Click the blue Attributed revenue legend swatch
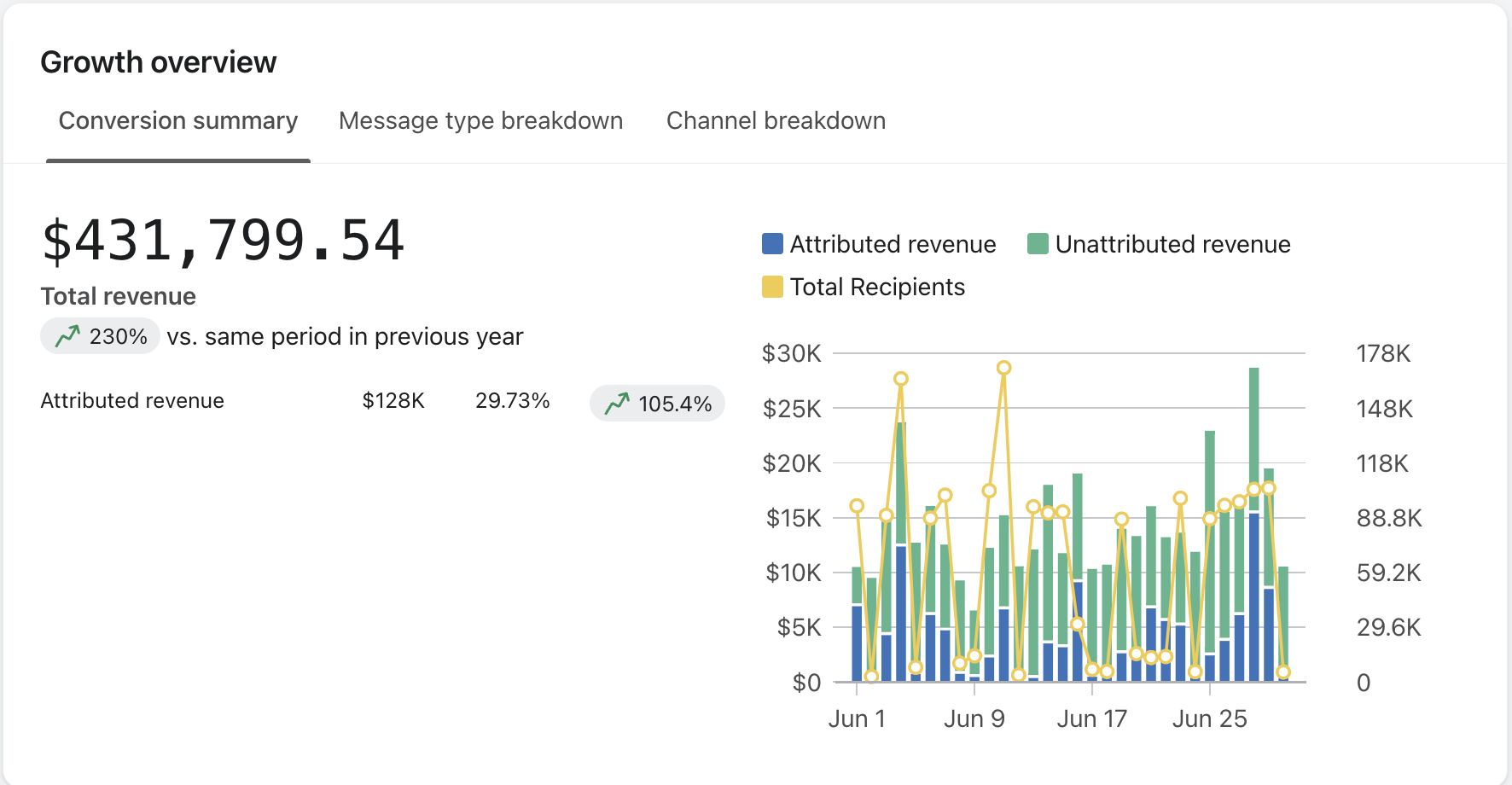Screen dimensions: 1512x785 (772, 244)
